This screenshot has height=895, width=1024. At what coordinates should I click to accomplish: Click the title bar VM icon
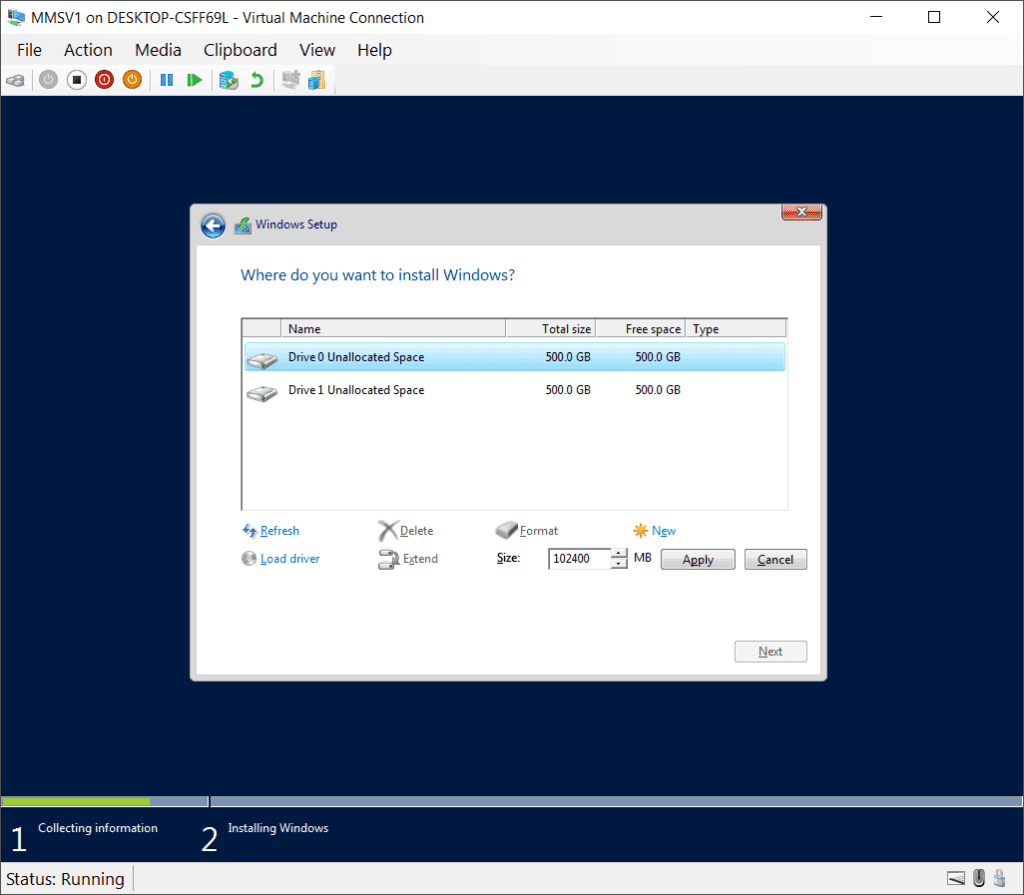coord(16,18)
